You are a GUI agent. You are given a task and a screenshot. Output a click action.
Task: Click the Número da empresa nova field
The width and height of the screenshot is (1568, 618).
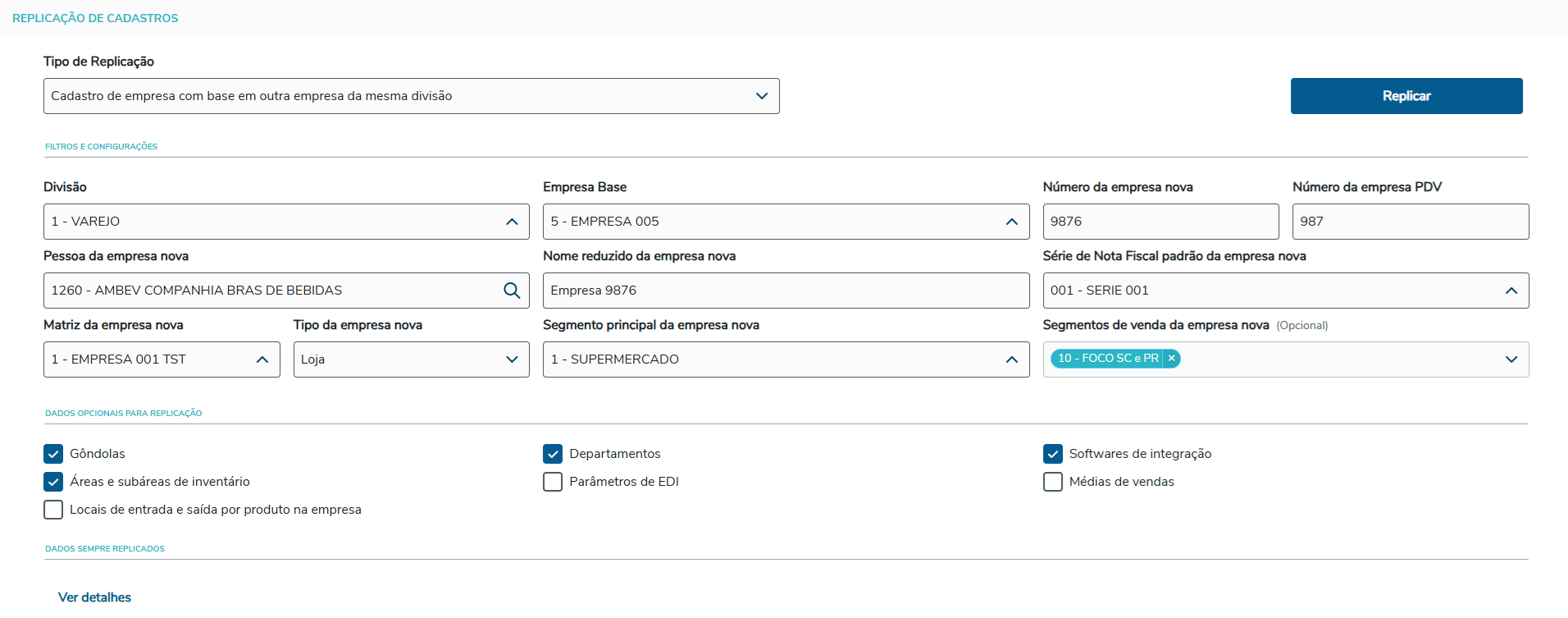(x=1160, y=222)
